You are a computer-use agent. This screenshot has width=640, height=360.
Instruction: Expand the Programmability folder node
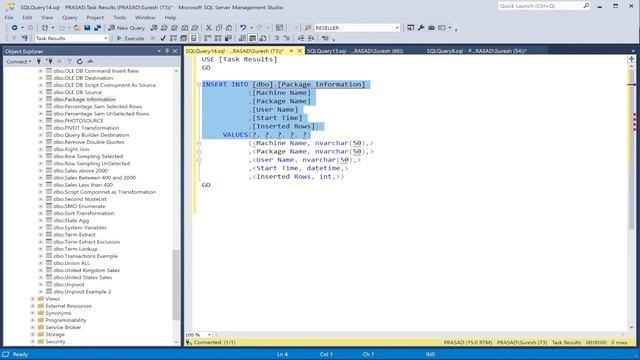pos(33,320)
